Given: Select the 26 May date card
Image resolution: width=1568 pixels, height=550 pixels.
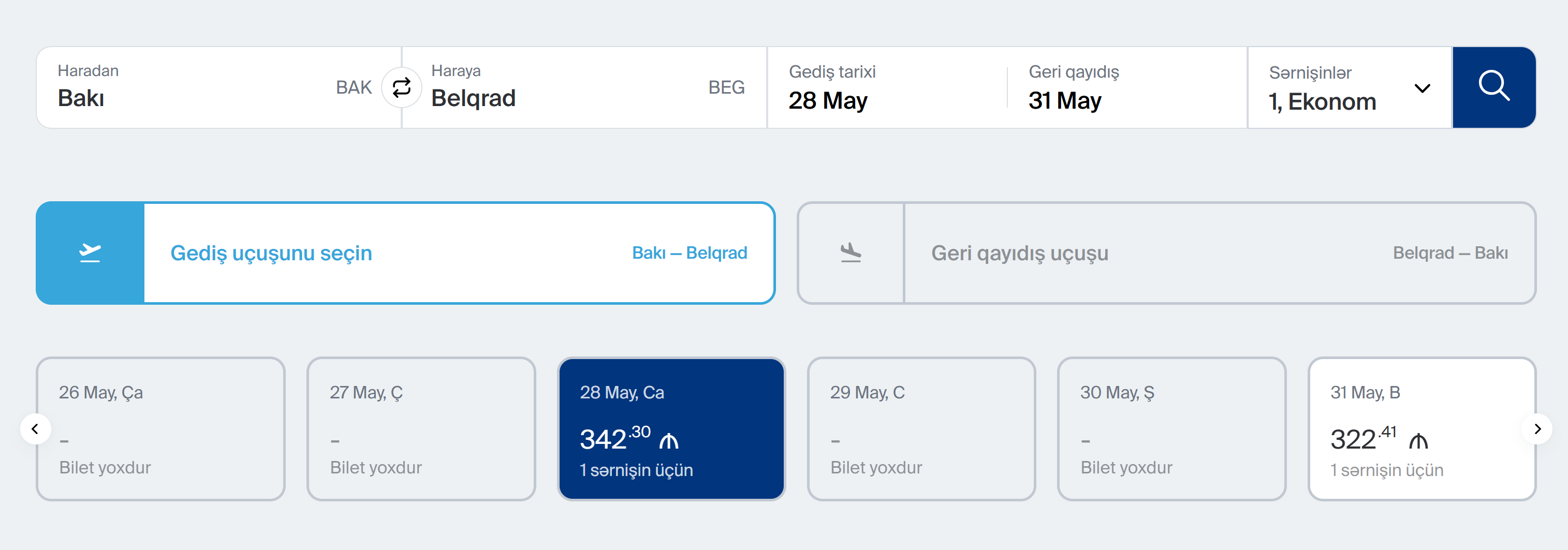Looking at the screenshot, I should tap(160, 429).
